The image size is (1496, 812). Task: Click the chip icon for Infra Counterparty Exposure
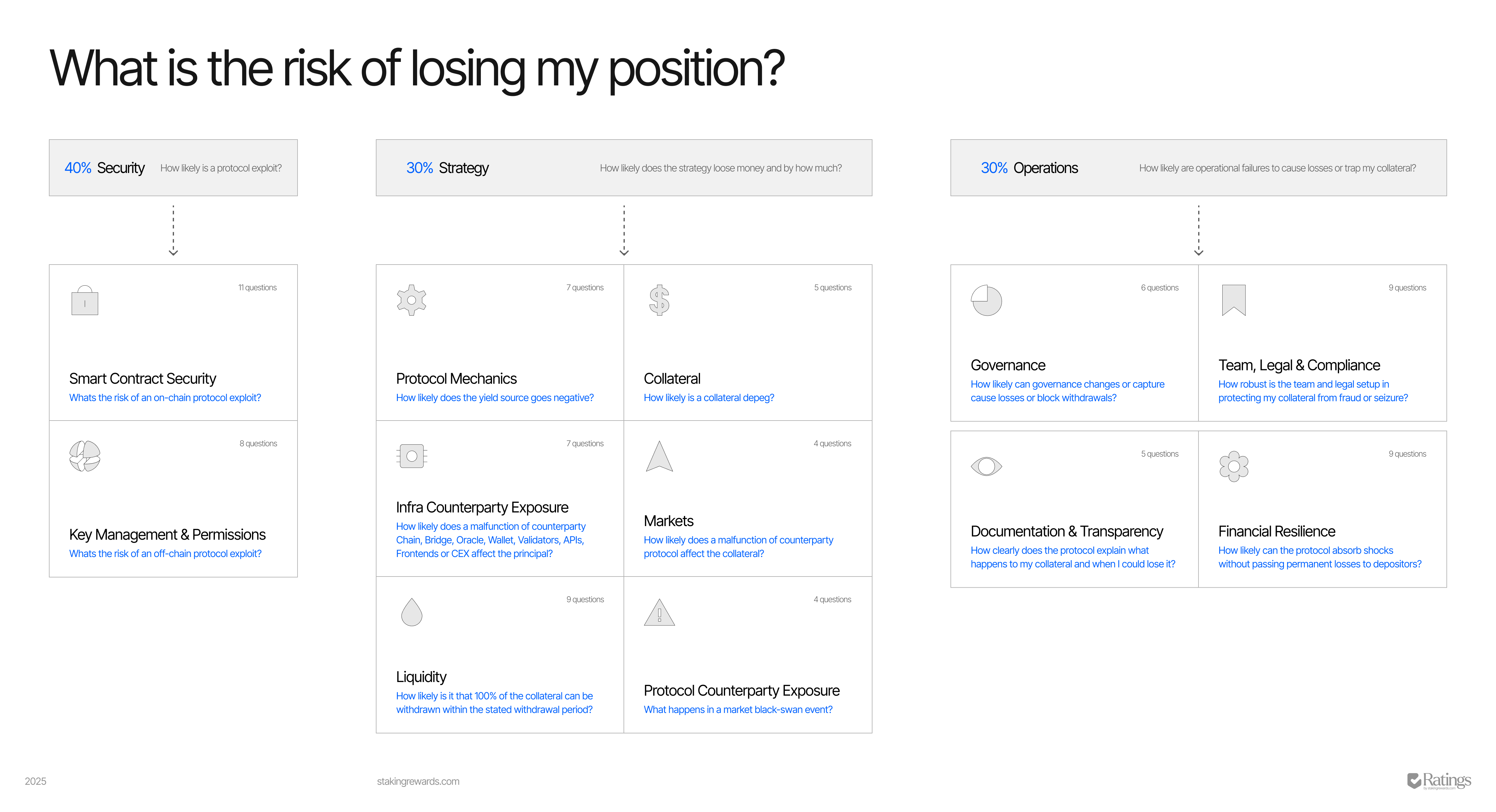click(x=412, y=456)
